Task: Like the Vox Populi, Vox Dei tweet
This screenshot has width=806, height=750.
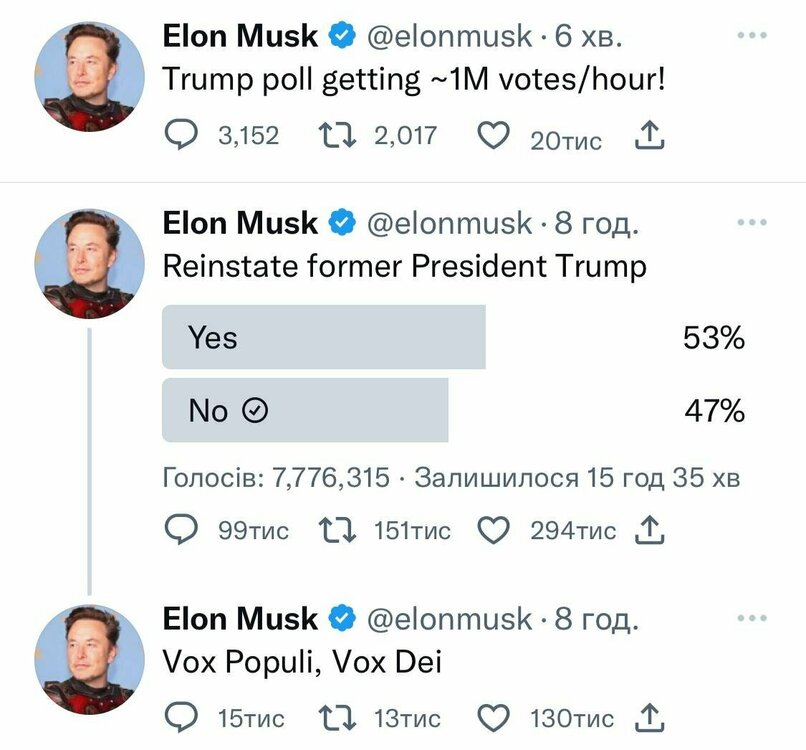Action: (494, 716)
